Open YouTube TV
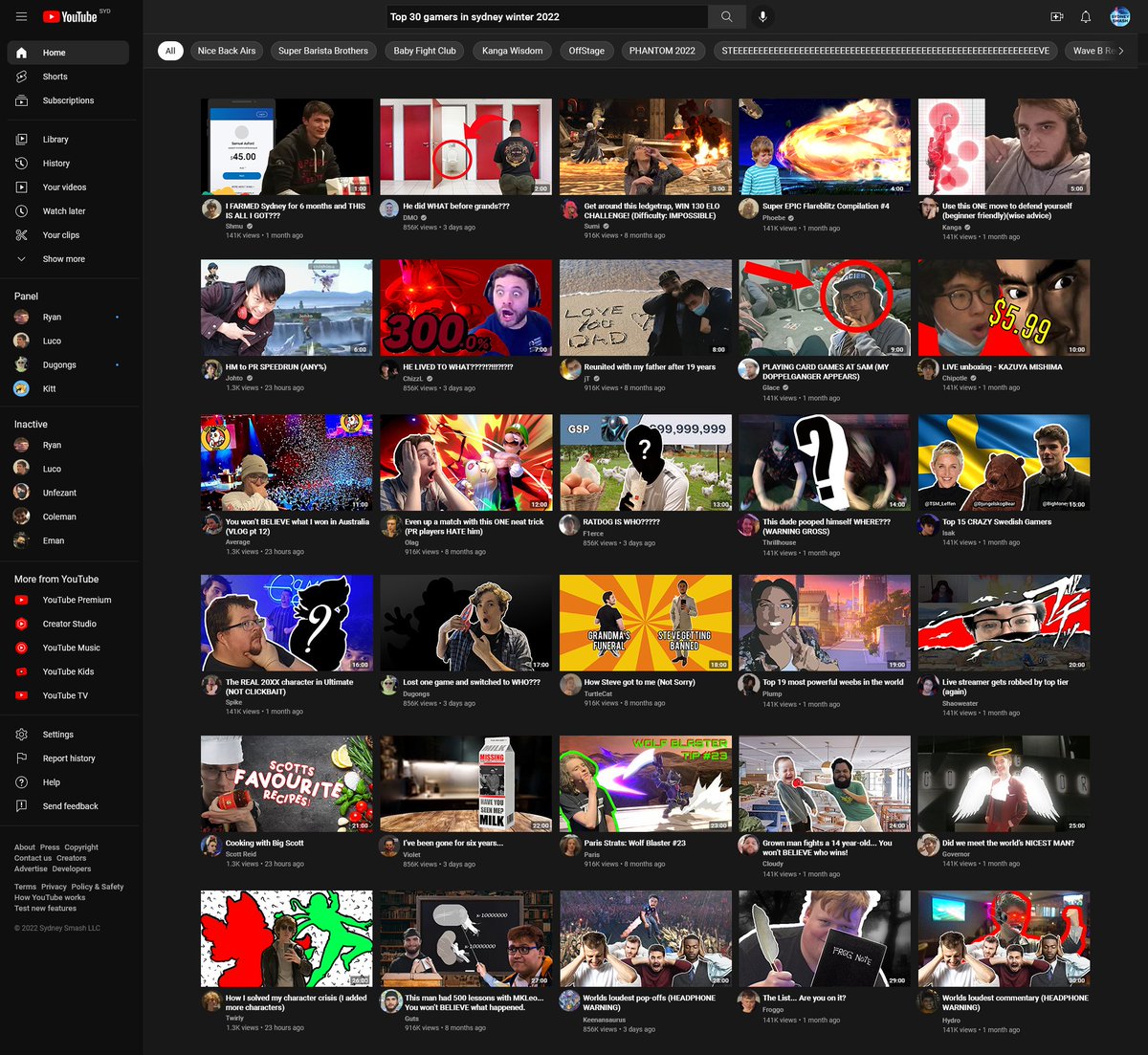 (68, 695)
